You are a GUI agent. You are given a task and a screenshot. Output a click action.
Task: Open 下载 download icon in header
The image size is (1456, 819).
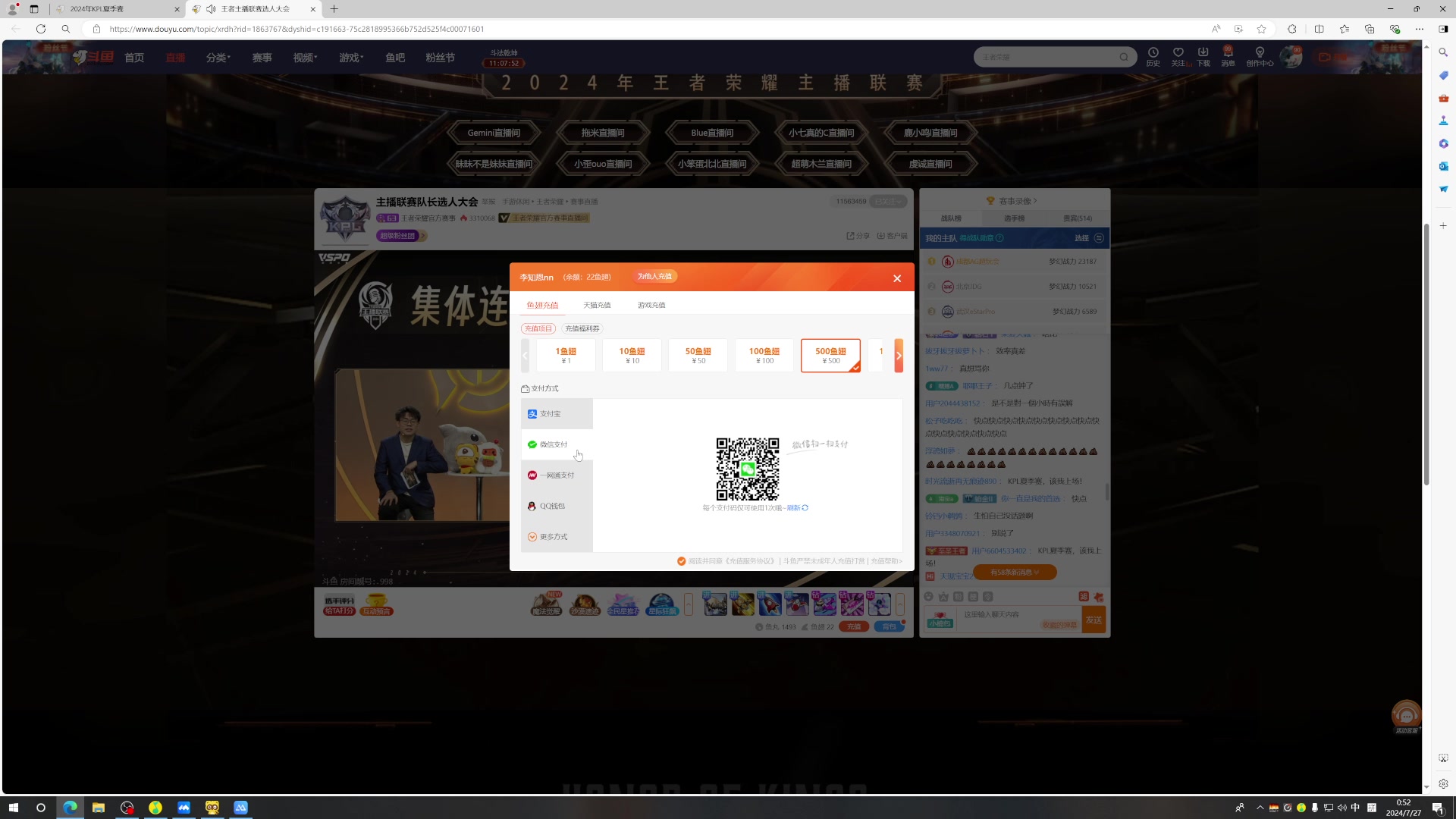pos(1203,57)
